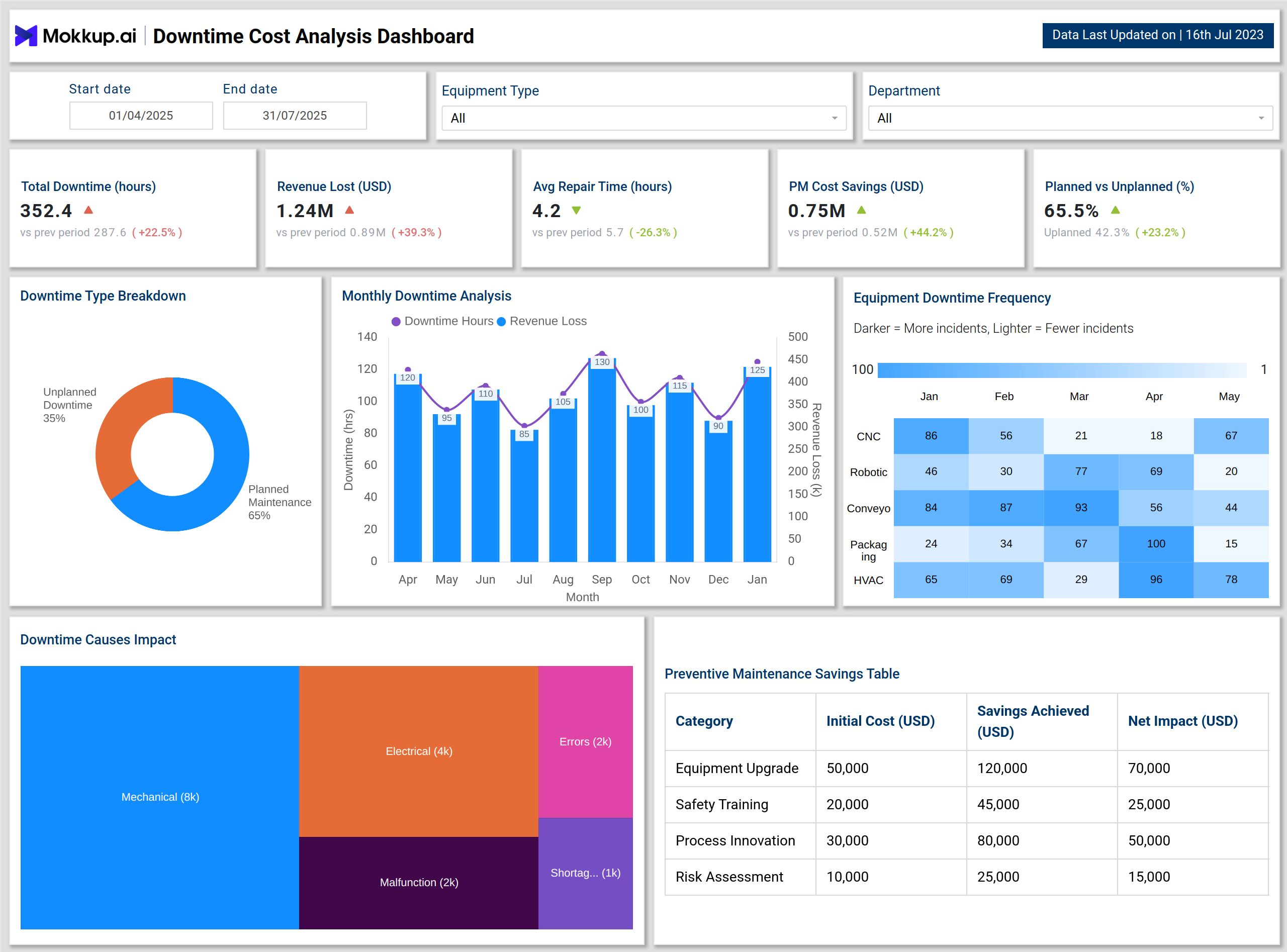Screen dimensions: 1287x952
Task: Click the Equipment Downtime Frequency heading
Action: coord(952,299)
